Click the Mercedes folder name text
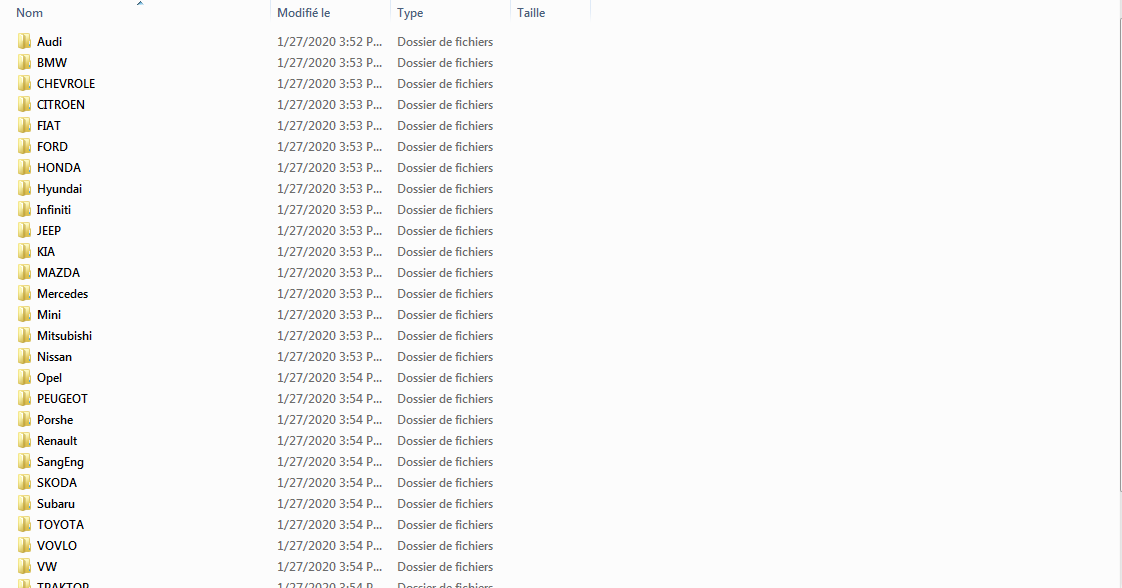 (62, 293)
